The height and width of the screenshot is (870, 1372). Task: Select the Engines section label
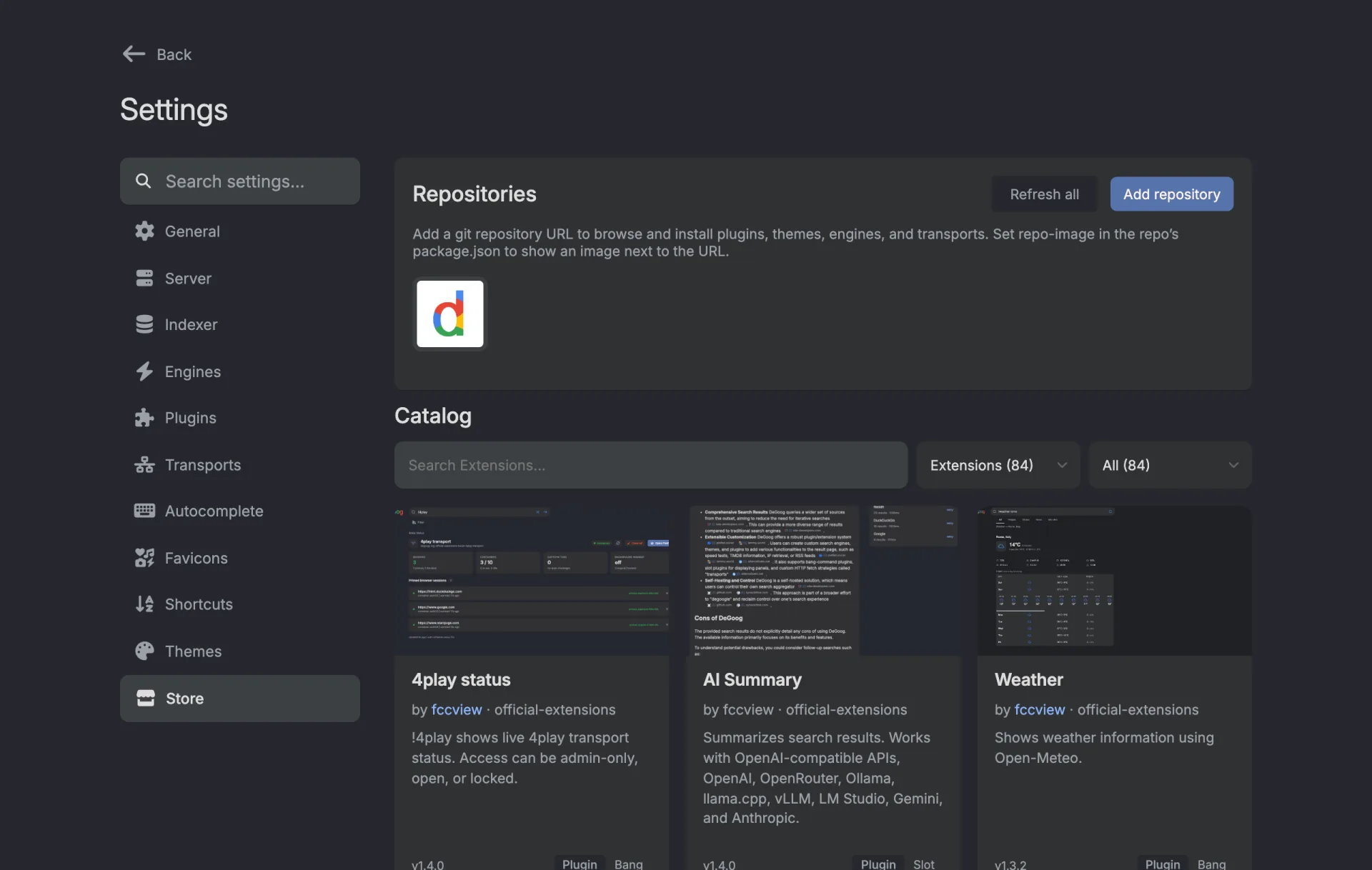[x=193, y=371]
